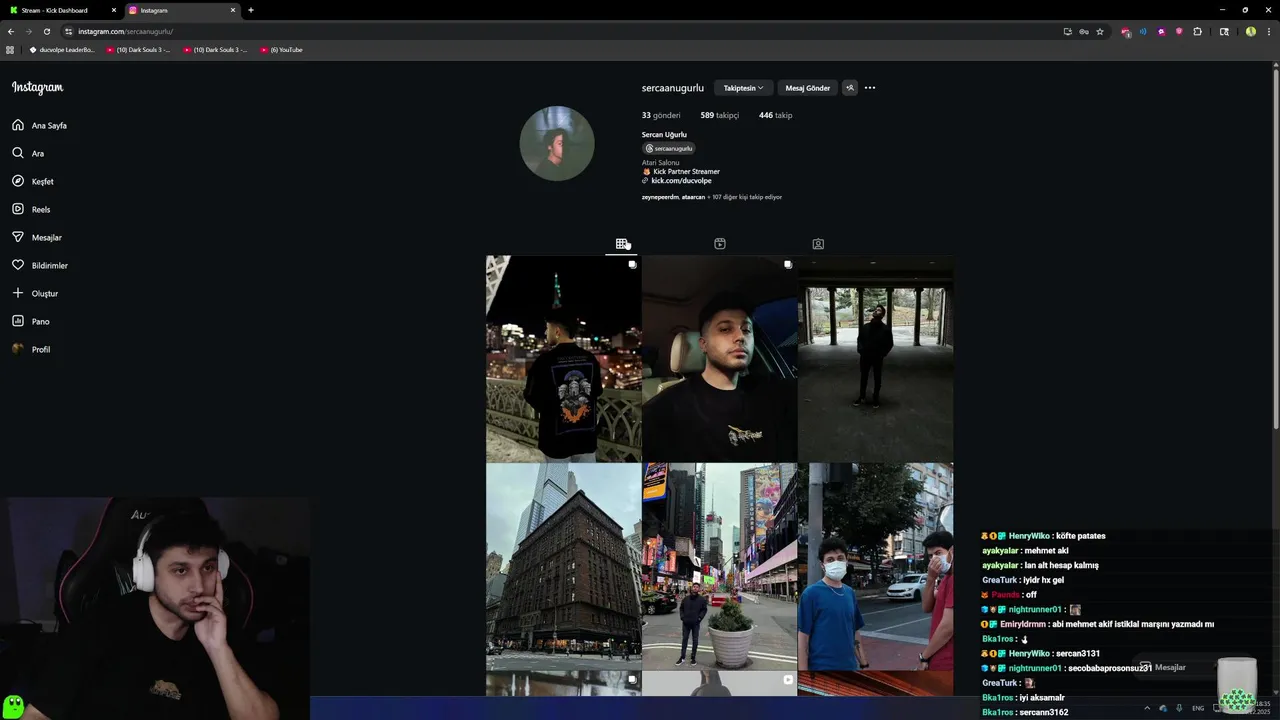Click the site info icon in address bar
1280x720 pixels.
pos(68,31)
